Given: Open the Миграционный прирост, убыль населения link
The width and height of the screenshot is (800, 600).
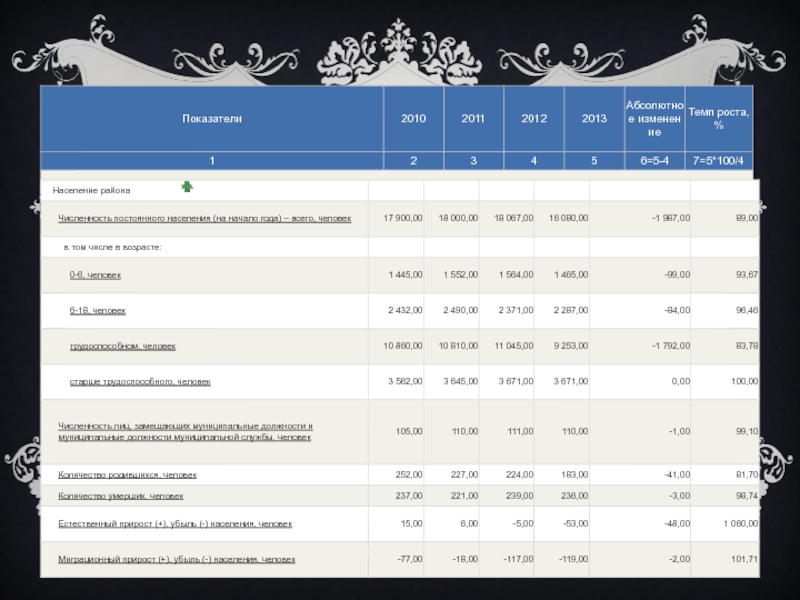Looking at the screenshot, I should [x=176, y=559].
